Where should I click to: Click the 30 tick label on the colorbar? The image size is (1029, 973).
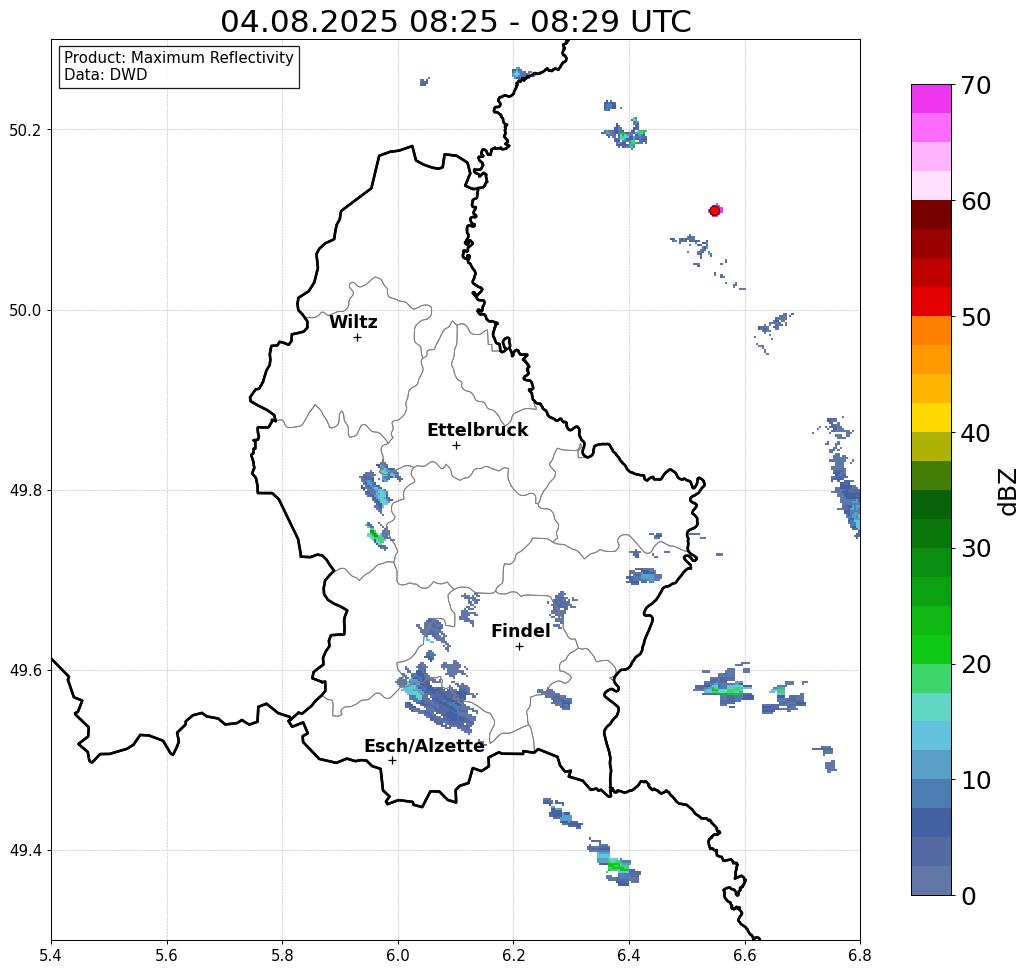pyautogui.click(x=976, y=549)
